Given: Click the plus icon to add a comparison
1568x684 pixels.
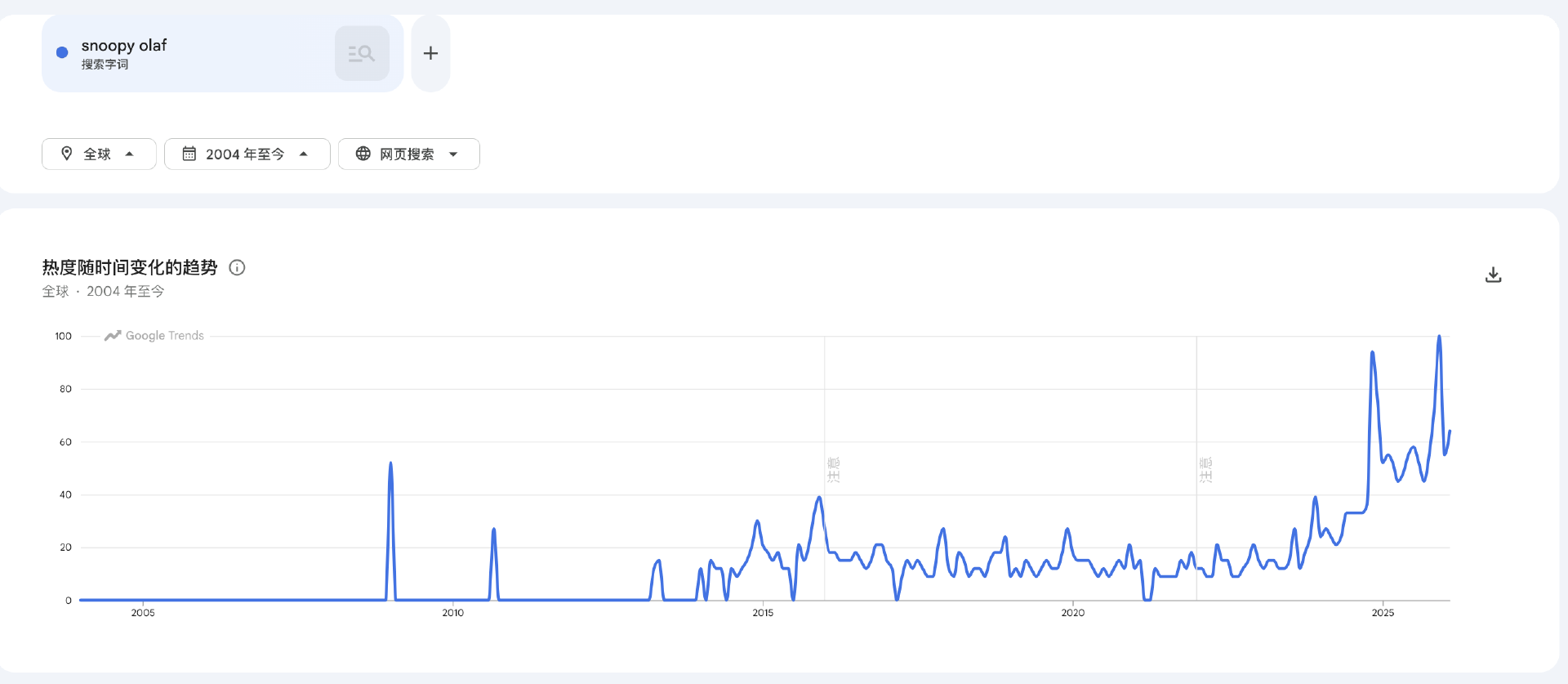Looking at the screenshot, I should click(x=430, y=53).
